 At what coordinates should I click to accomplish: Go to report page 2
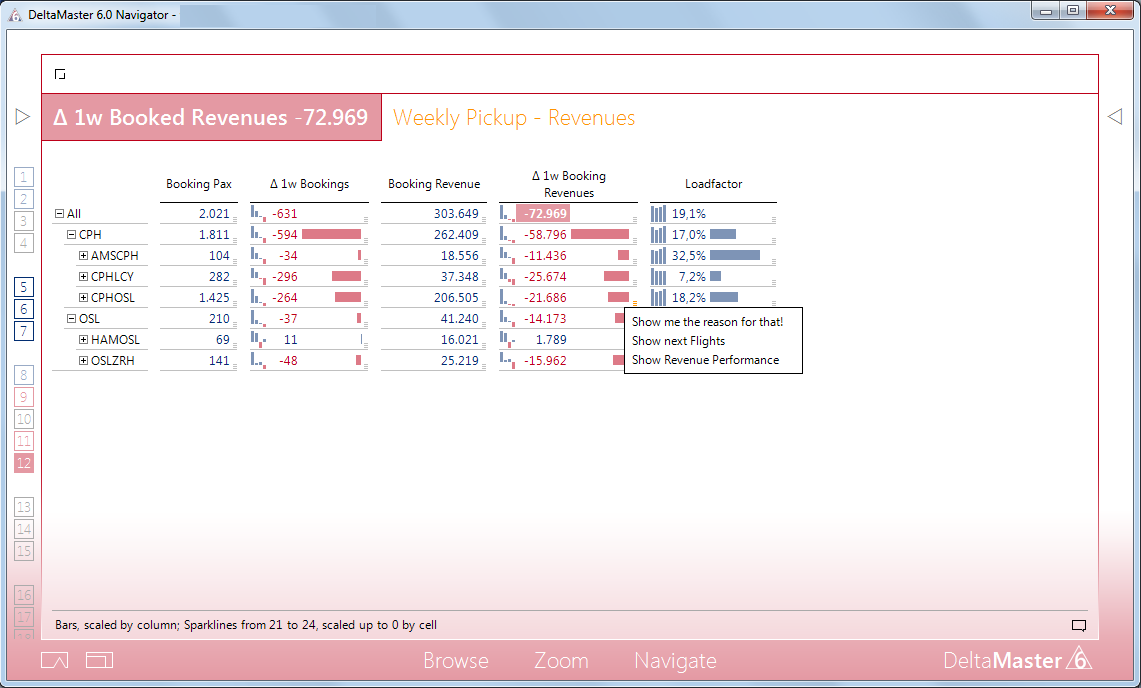point(24,199)
